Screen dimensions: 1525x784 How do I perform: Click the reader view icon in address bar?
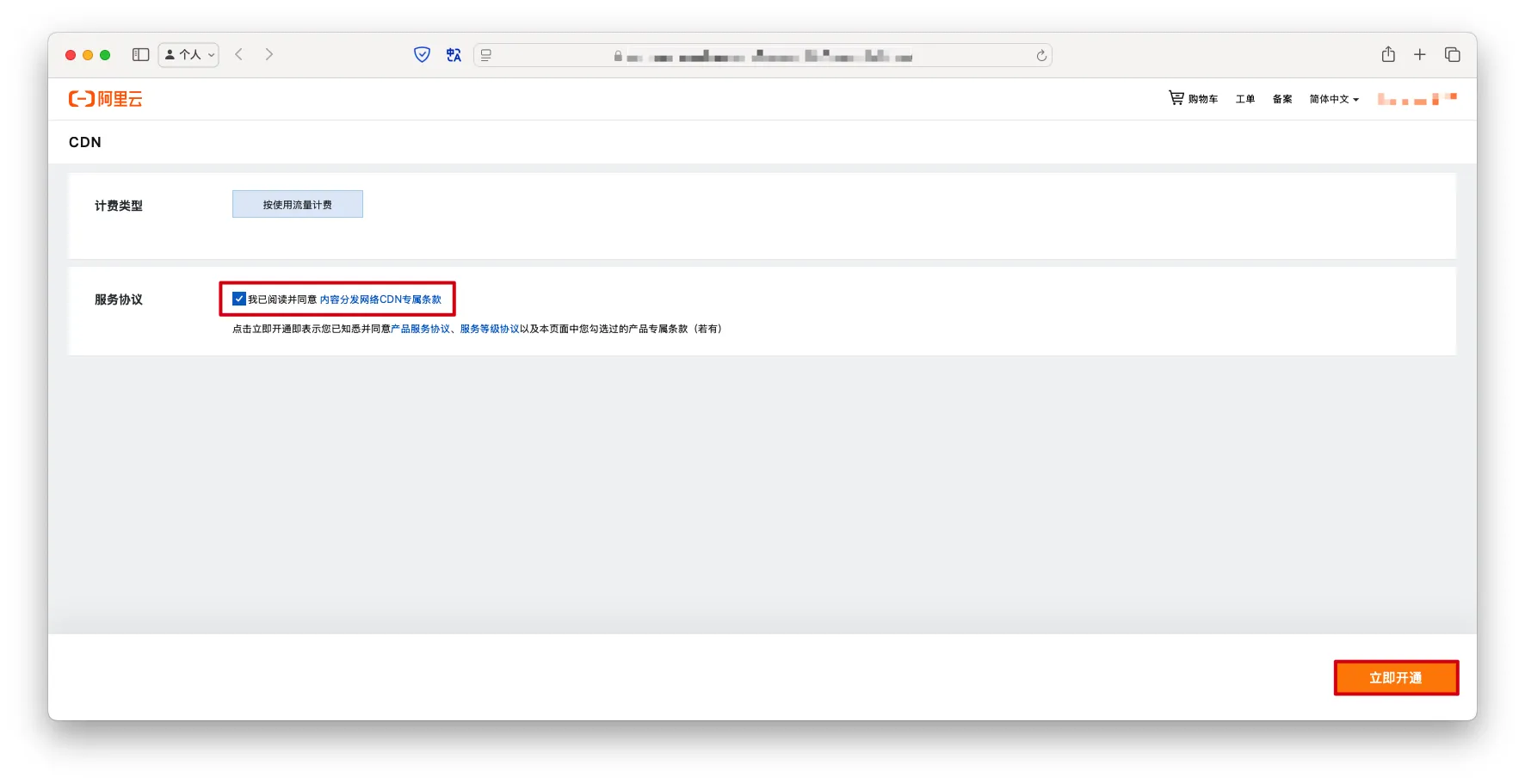(486, 55)
